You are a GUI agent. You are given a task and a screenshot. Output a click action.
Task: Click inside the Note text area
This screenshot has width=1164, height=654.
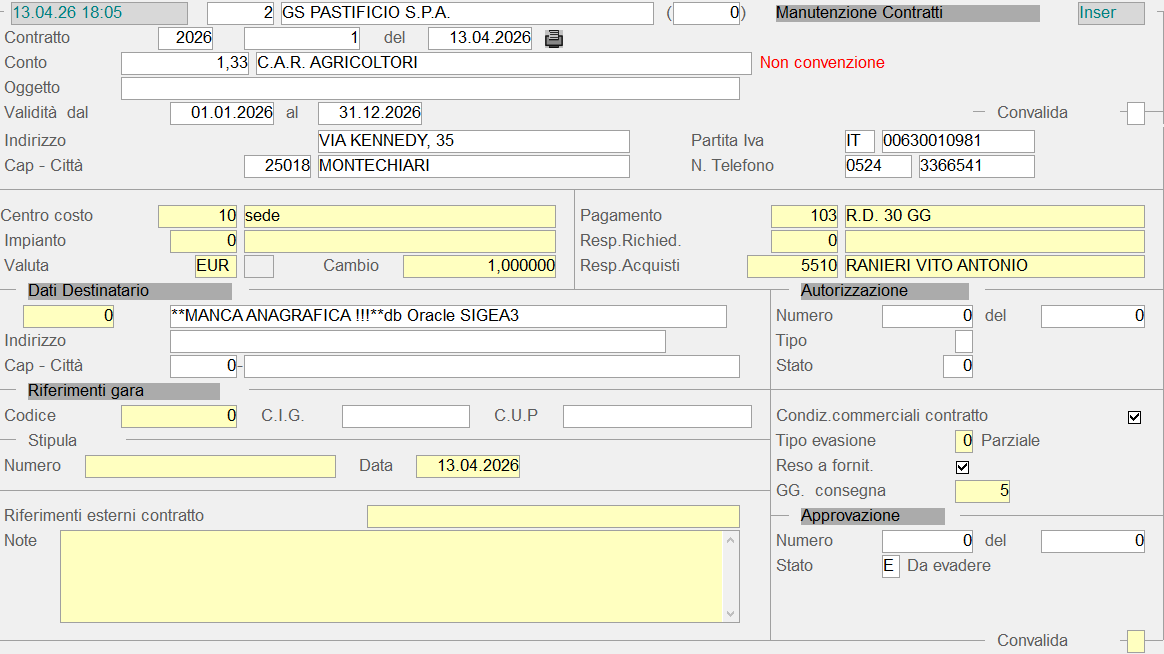[x=392, y=575]
